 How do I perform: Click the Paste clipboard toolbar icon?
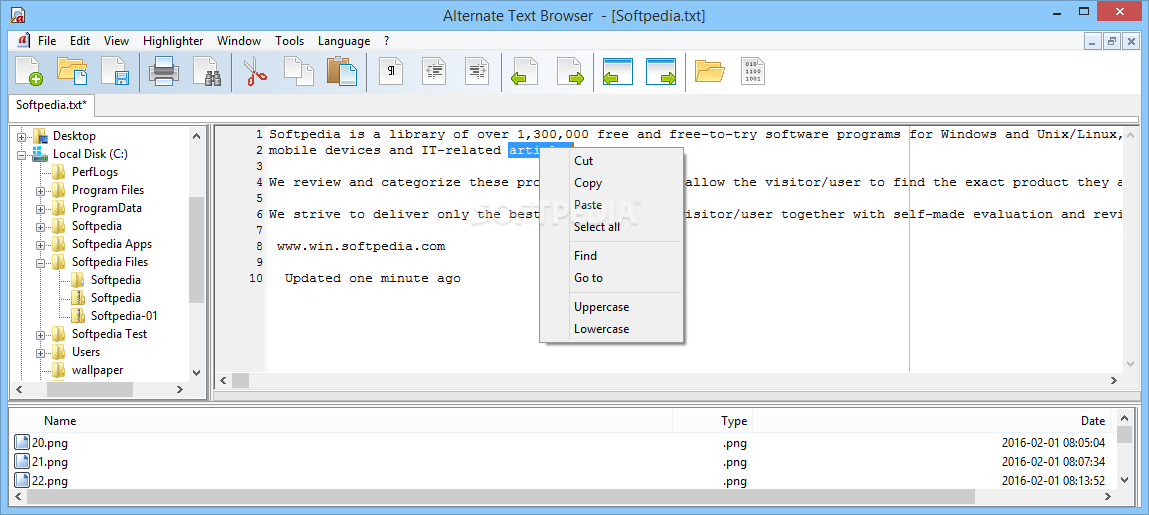(342, 72)
